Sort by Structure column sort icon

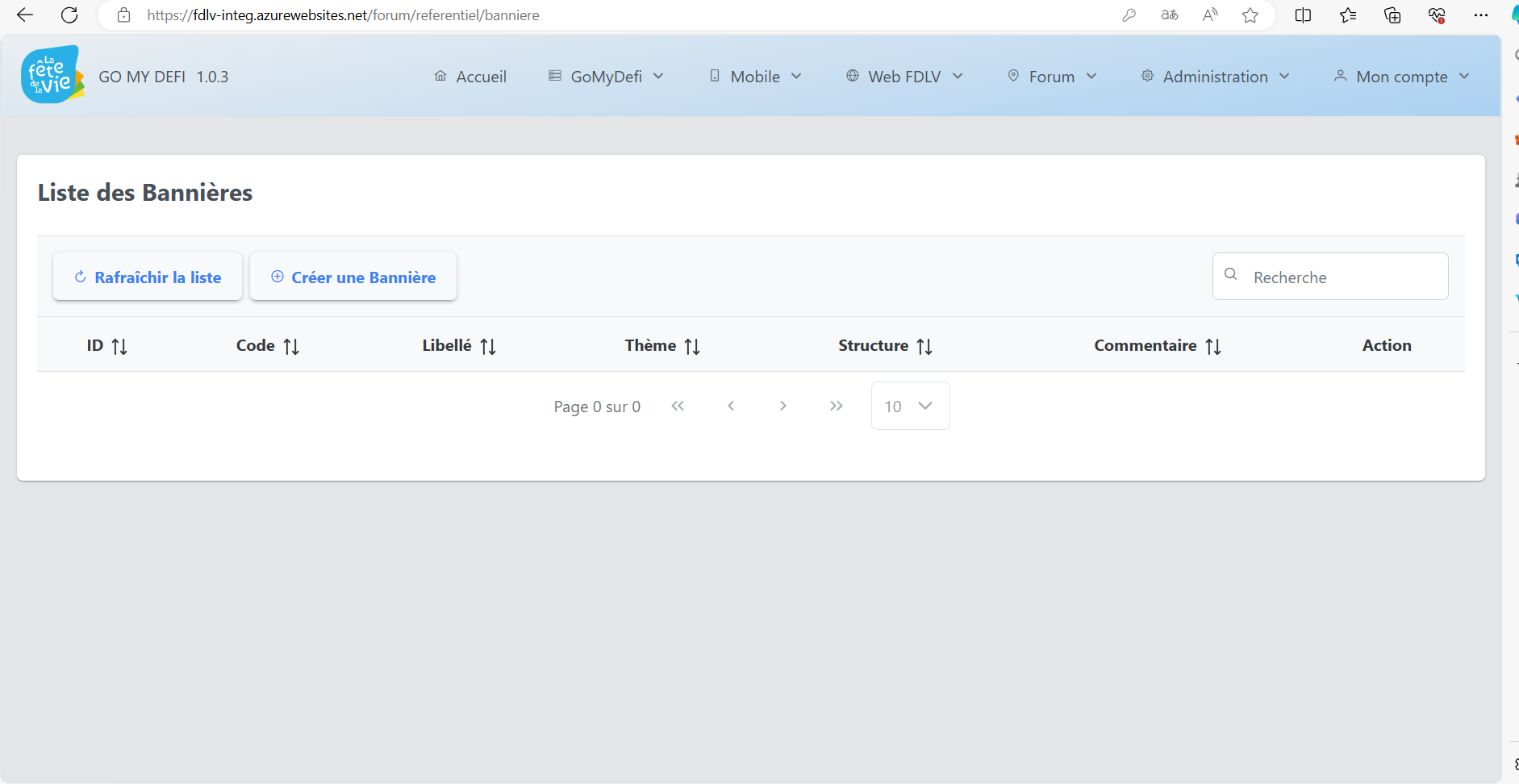coord(924,347)
